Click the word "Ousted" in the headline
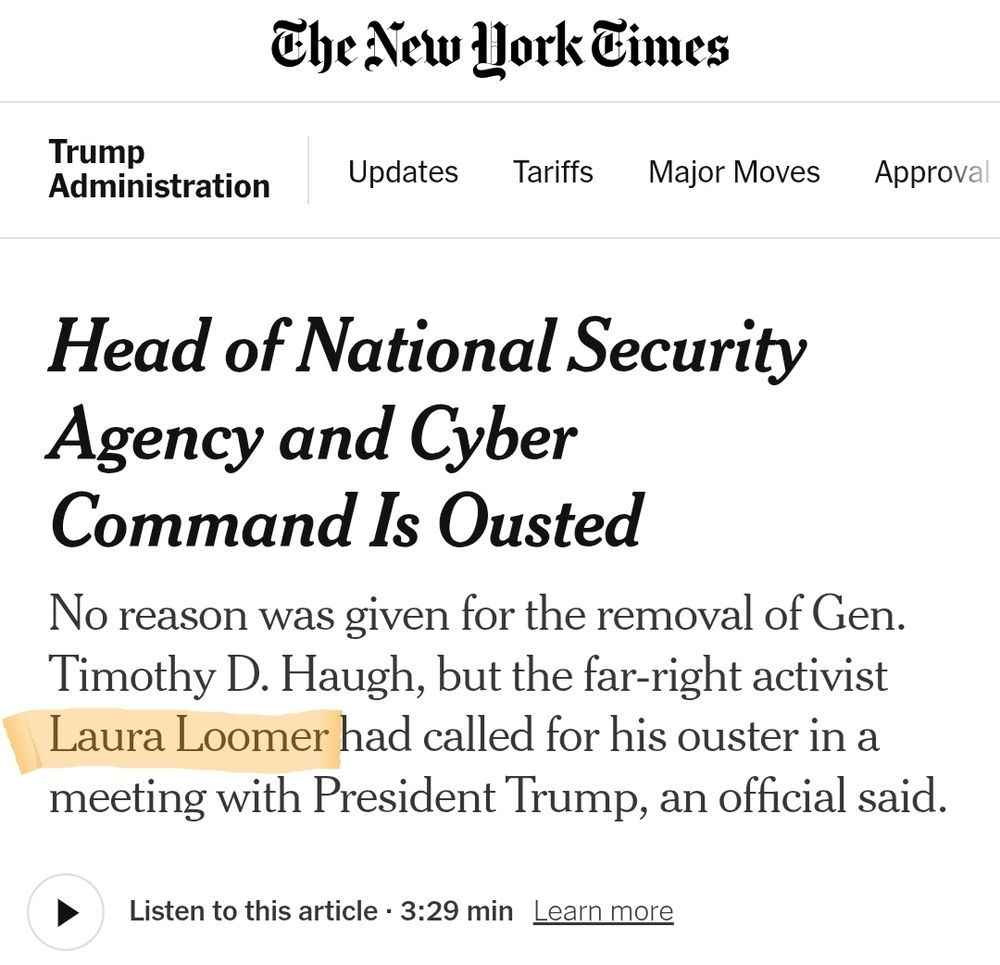The width and height of the screenshot is (1000, 965). [540, 522]
